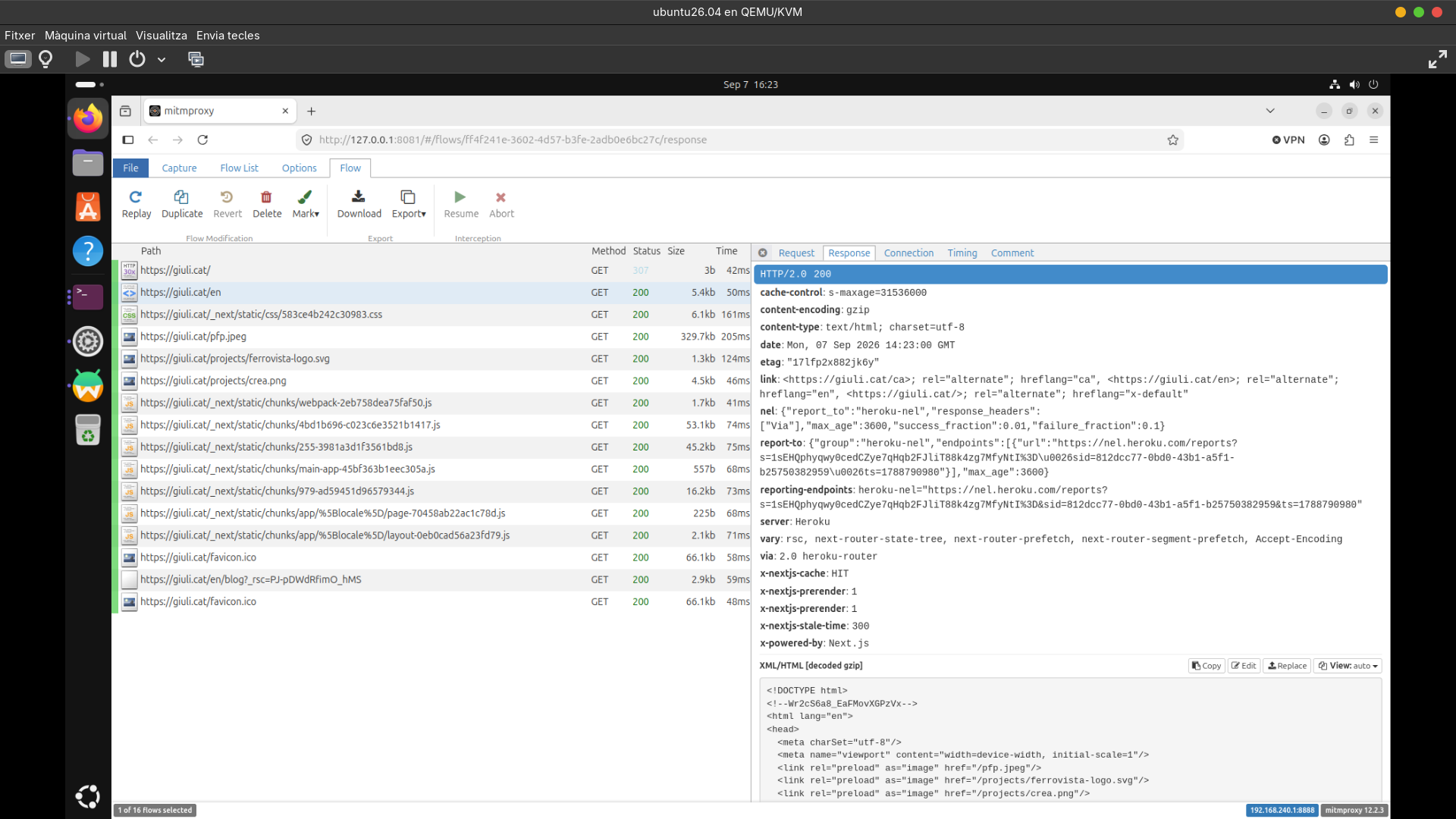Bookmark this page with star icon
Screen dimensions: 1456x819
[1172, 140]
